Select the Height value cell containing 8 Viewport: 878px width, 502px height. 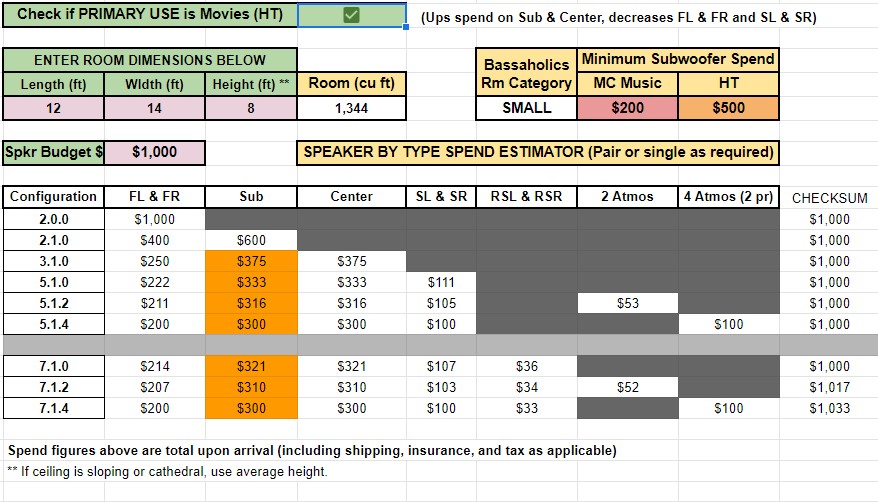pos(251,108)
